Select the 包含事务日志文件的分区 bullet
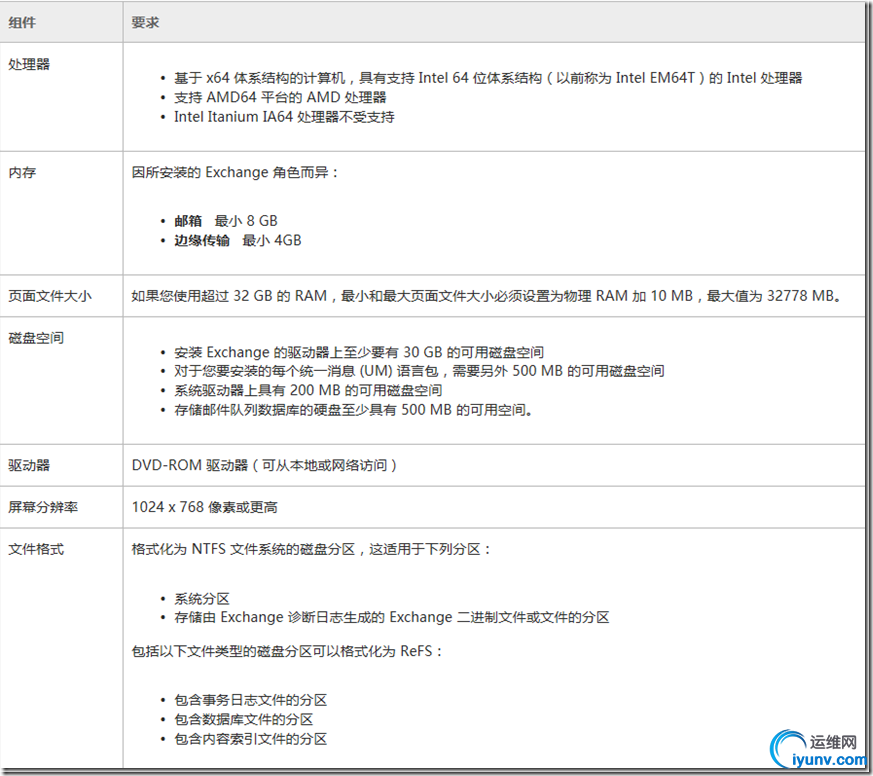This screenshot has width=873, height=776. (250, 700)
